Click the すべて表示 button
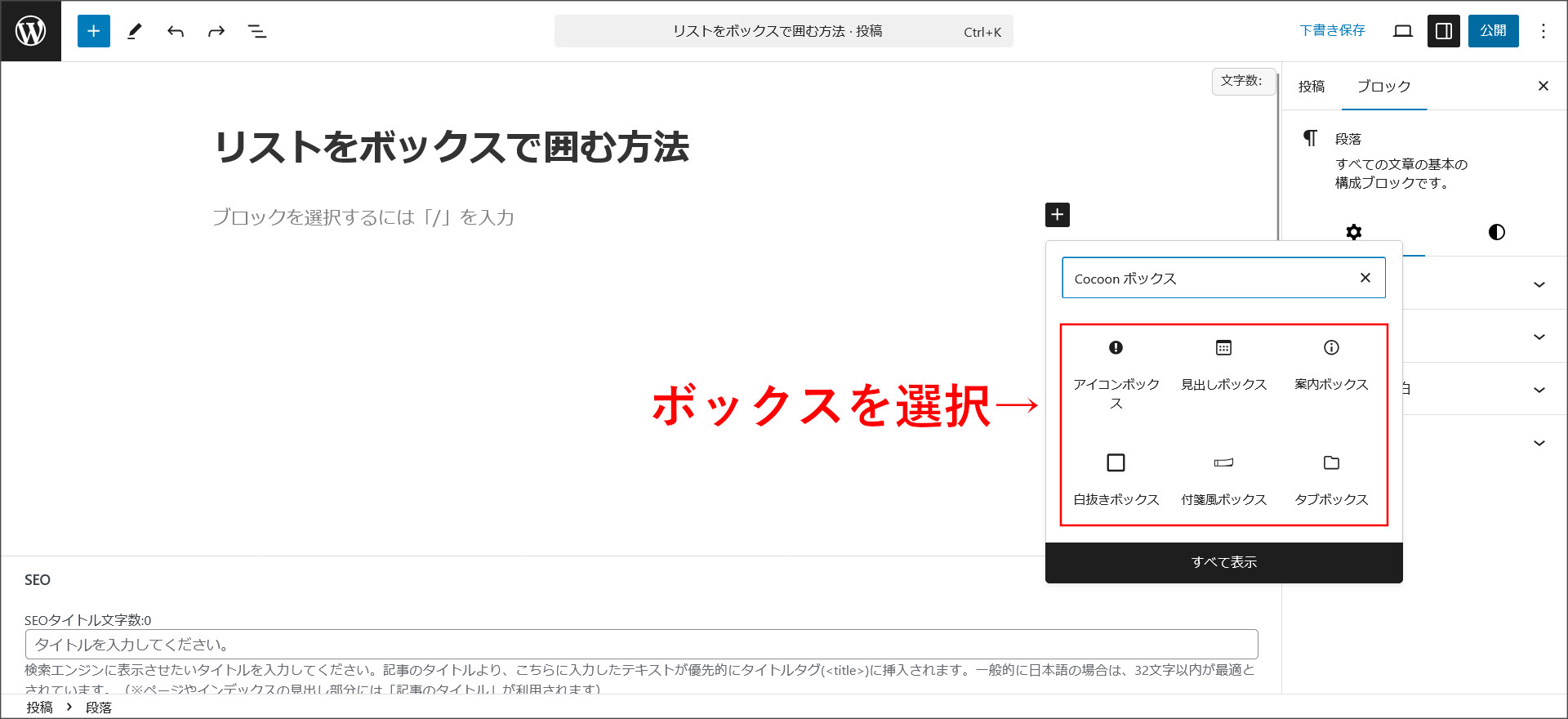1568x719 pixels. tap(1224, 562)
